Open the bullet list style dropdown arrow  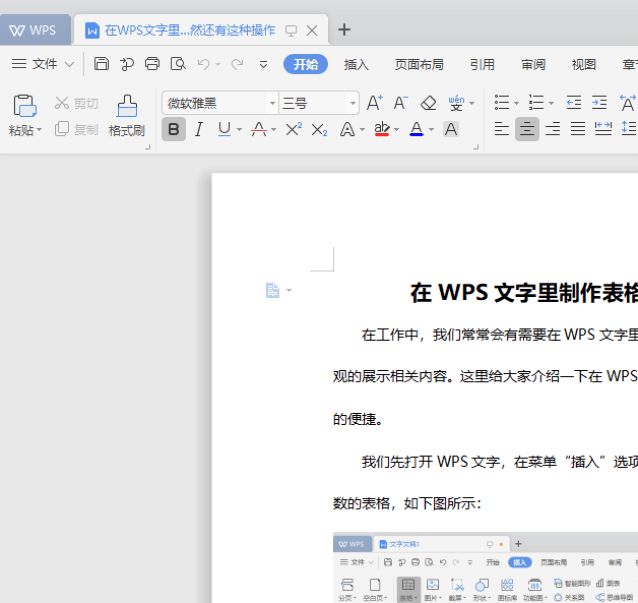point(516,103)
